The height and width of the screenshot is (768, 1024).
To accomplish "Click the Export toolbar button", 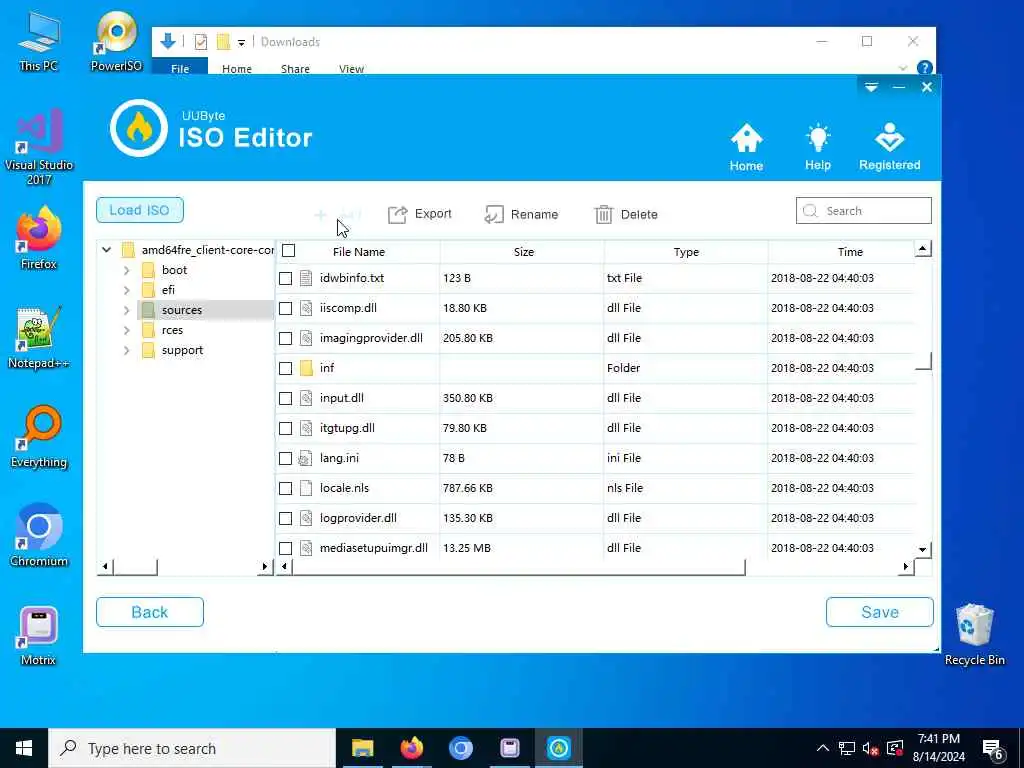I will point(419,214).
